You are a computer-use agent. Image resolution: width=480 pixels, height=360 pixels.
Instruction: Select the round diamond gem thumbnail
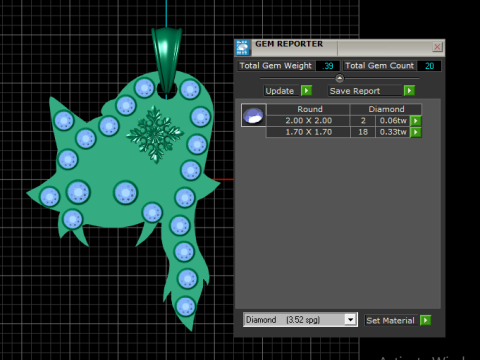(x=254, y=115)
